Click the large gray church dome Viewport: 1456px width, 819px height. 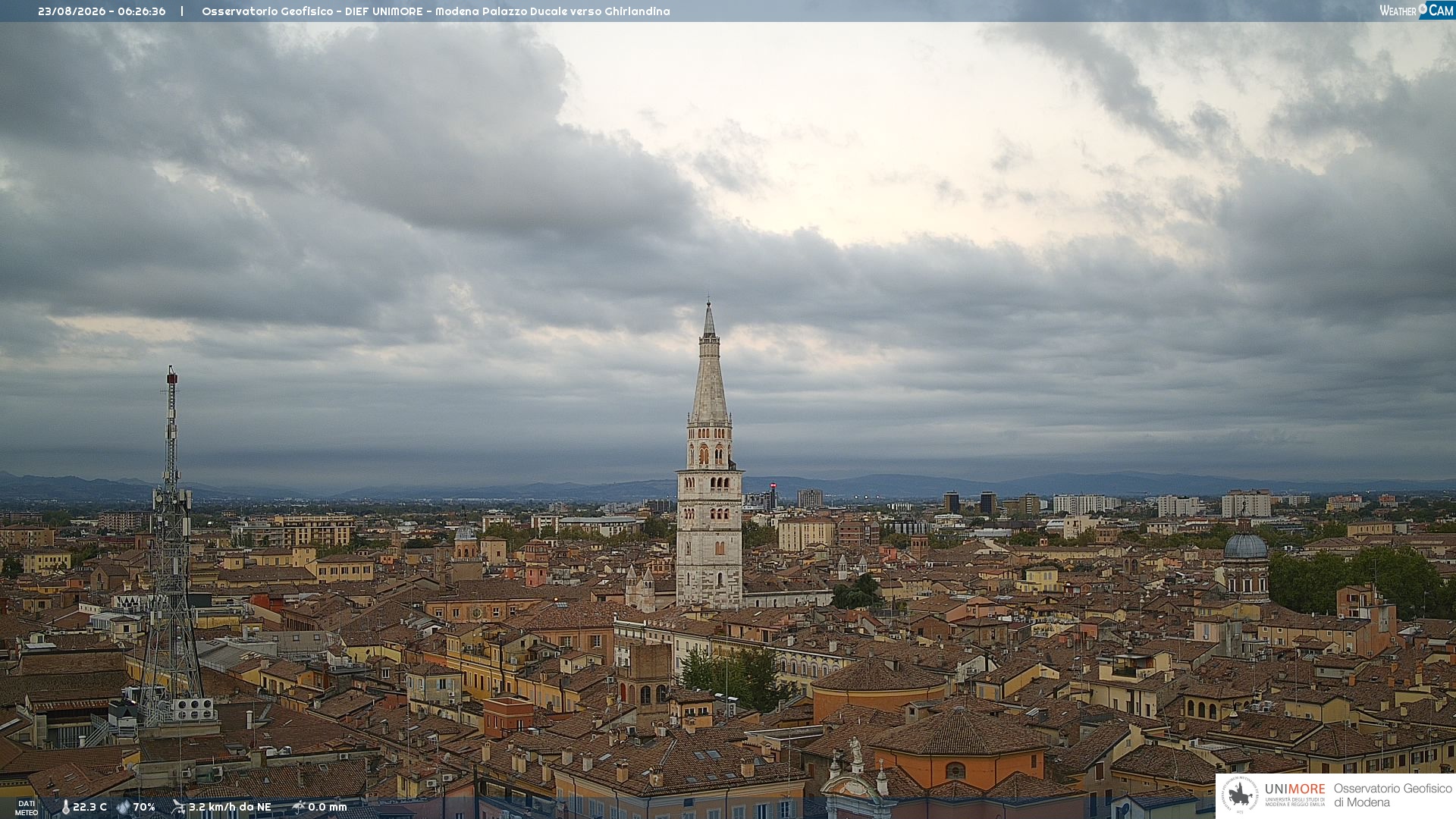[x=1245, y=546]
